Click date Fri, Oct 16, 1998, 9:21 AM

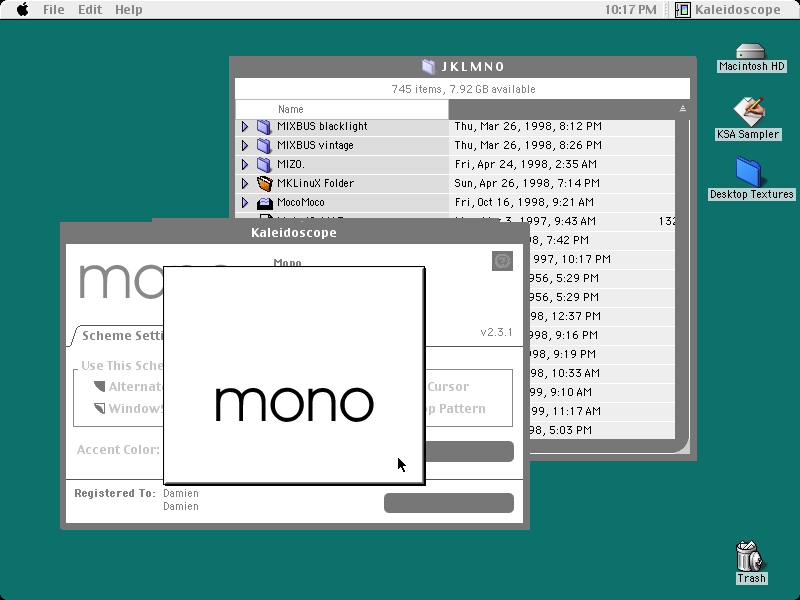pyautogui.click(x=524, y=203)
